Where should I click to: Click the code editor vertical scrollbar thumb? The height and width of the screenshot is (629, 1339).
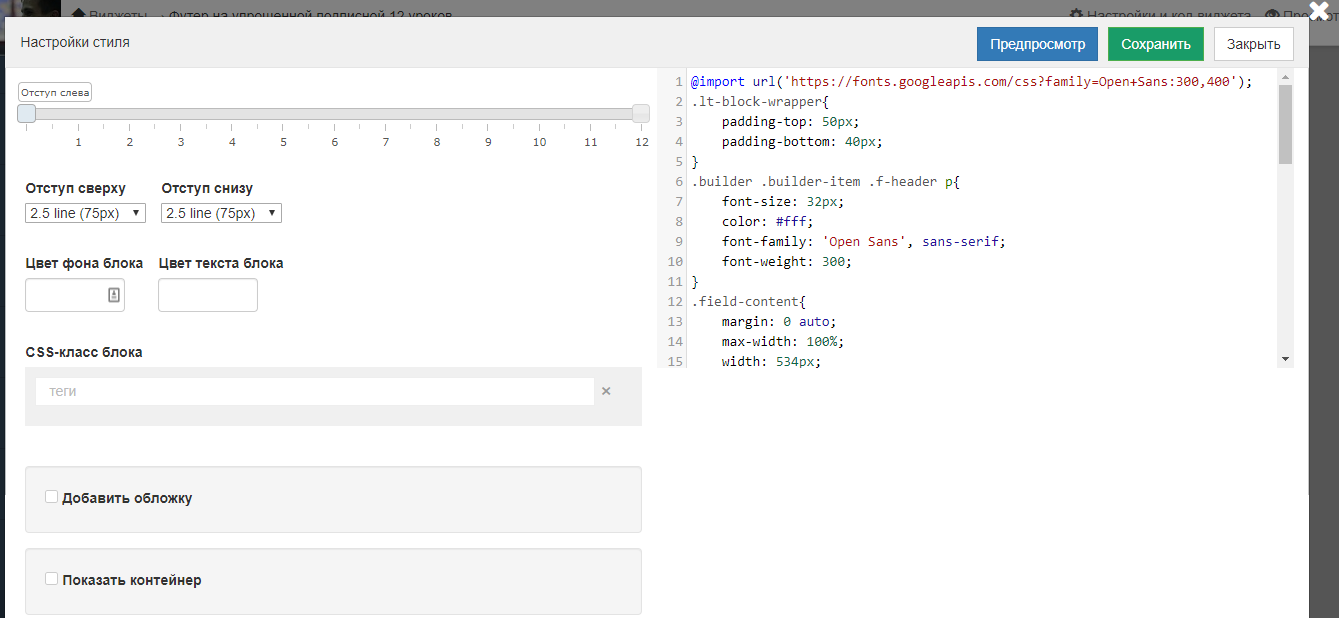point(1285,124)
